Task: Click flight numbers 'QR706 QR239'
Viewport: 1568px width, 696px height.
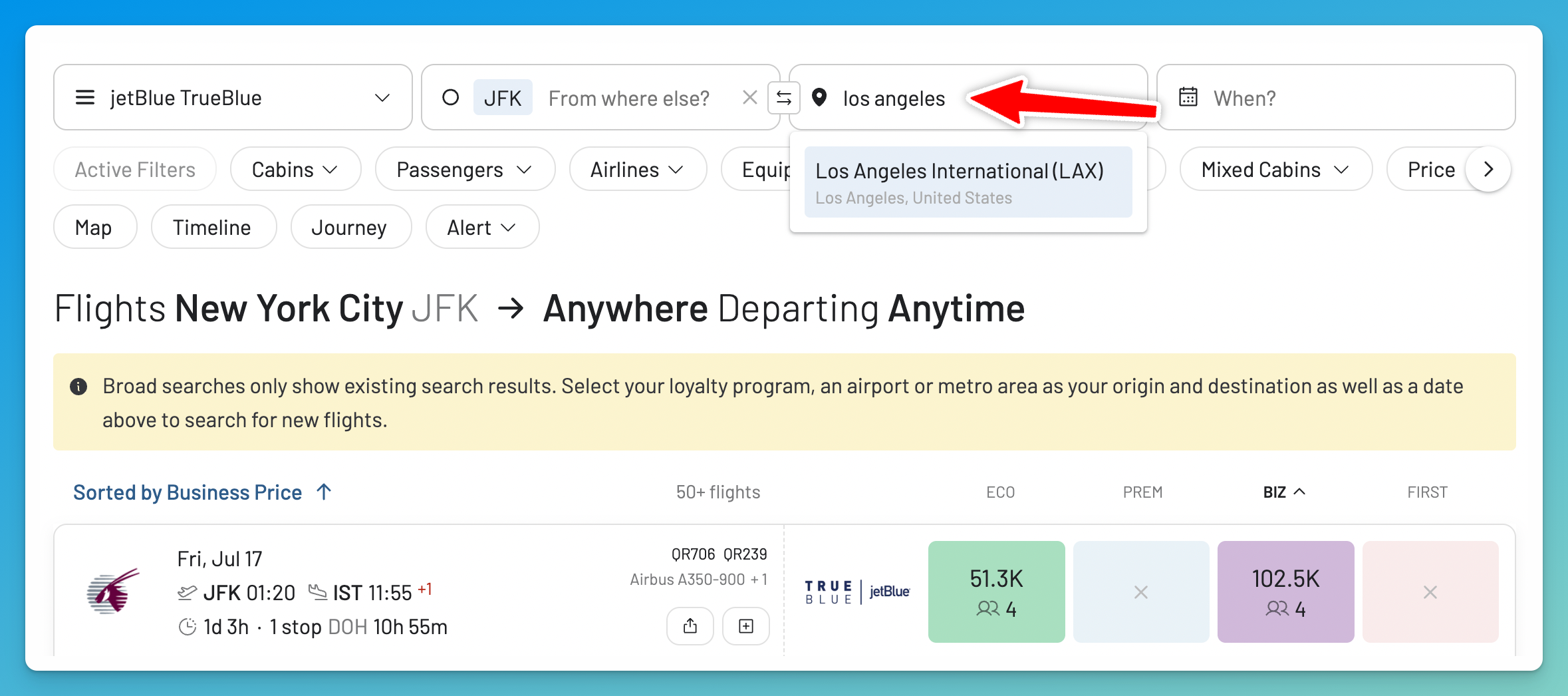Action: [x=719, y=554]
